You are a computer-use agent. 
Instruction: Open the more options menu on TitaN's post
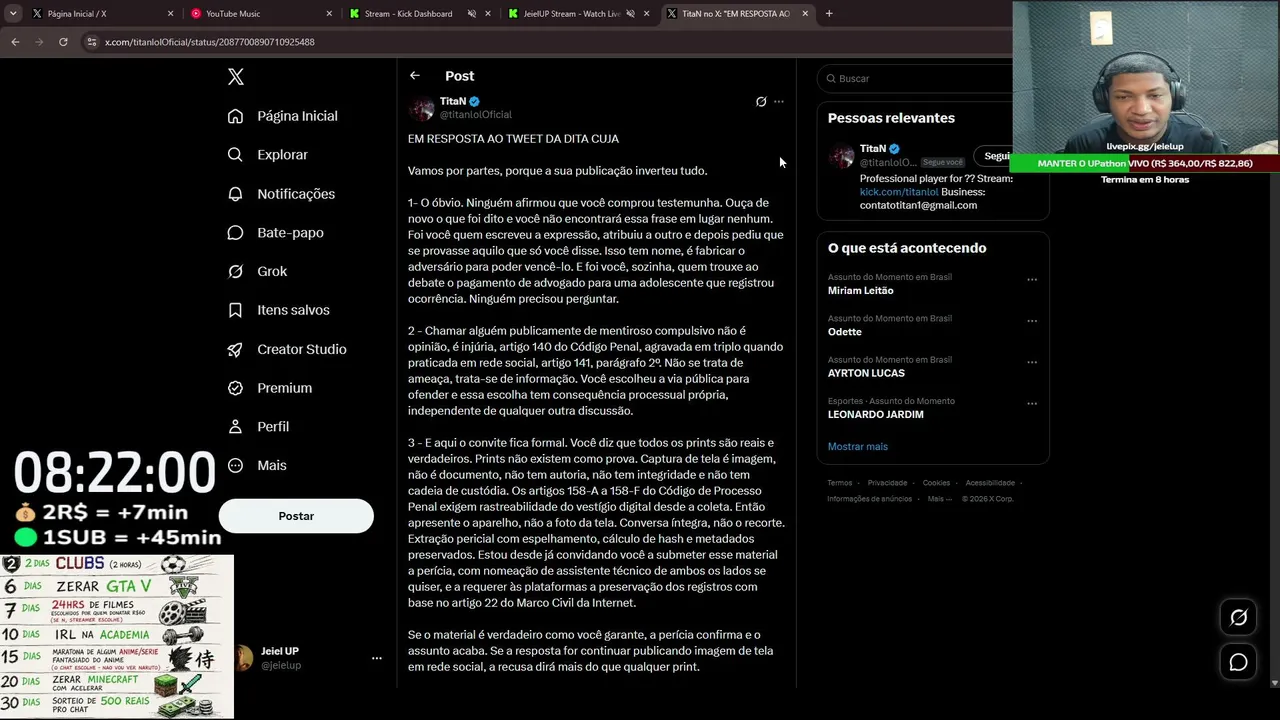point(779,102)
